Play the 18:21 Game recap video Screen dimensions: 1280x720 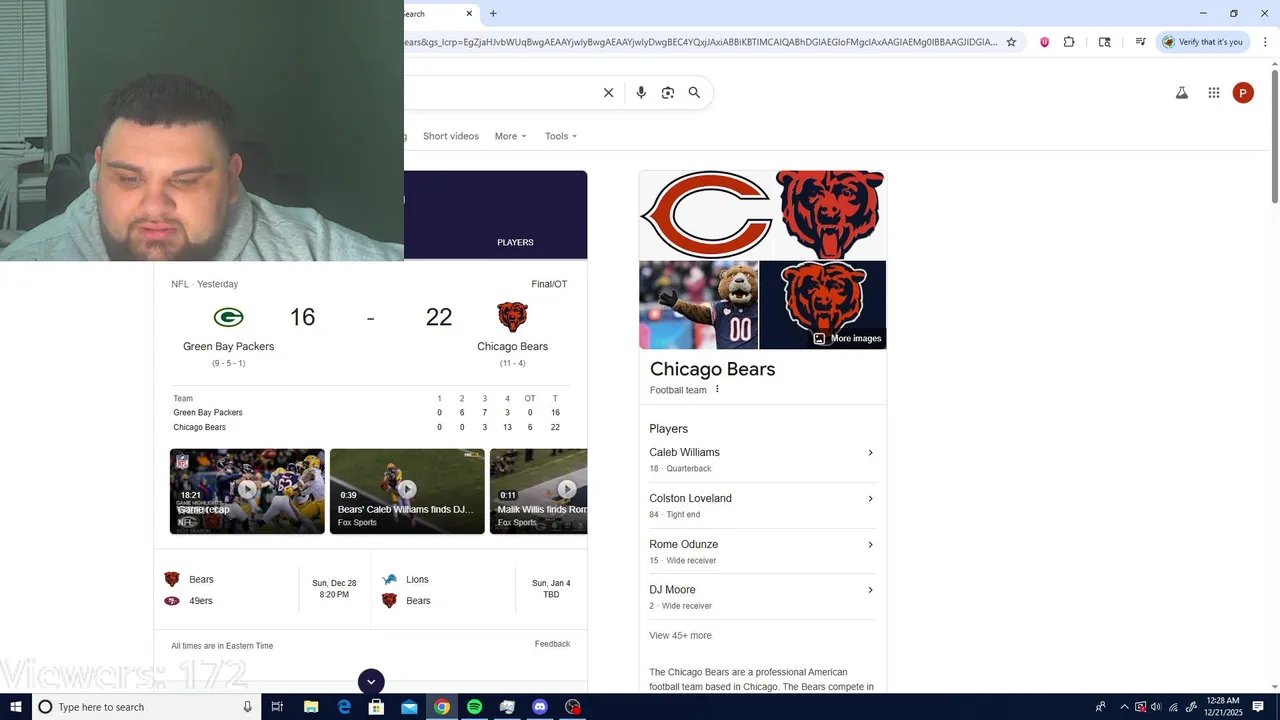pos(247,491)
